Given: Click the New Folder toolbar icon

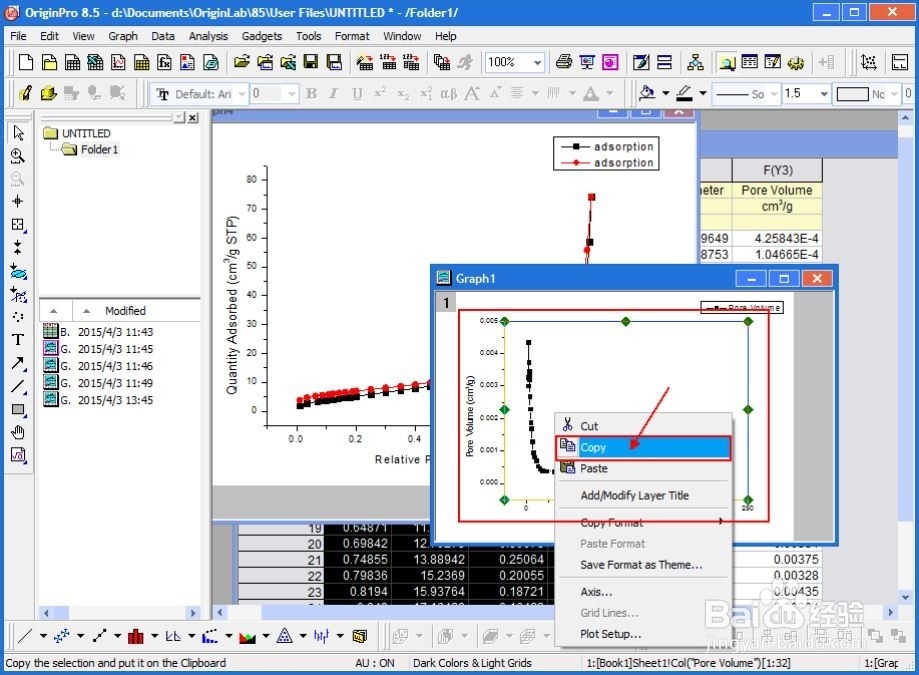Looking at the screenshot, I should pos(49,62).
